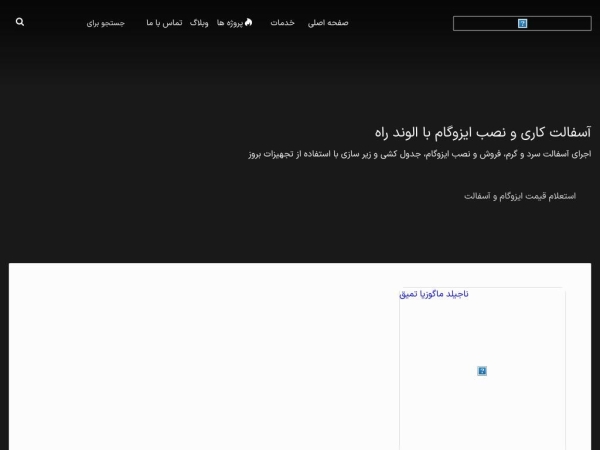Open the پروژه ها menu item
600x450 pixels.
tap(230, 23)
